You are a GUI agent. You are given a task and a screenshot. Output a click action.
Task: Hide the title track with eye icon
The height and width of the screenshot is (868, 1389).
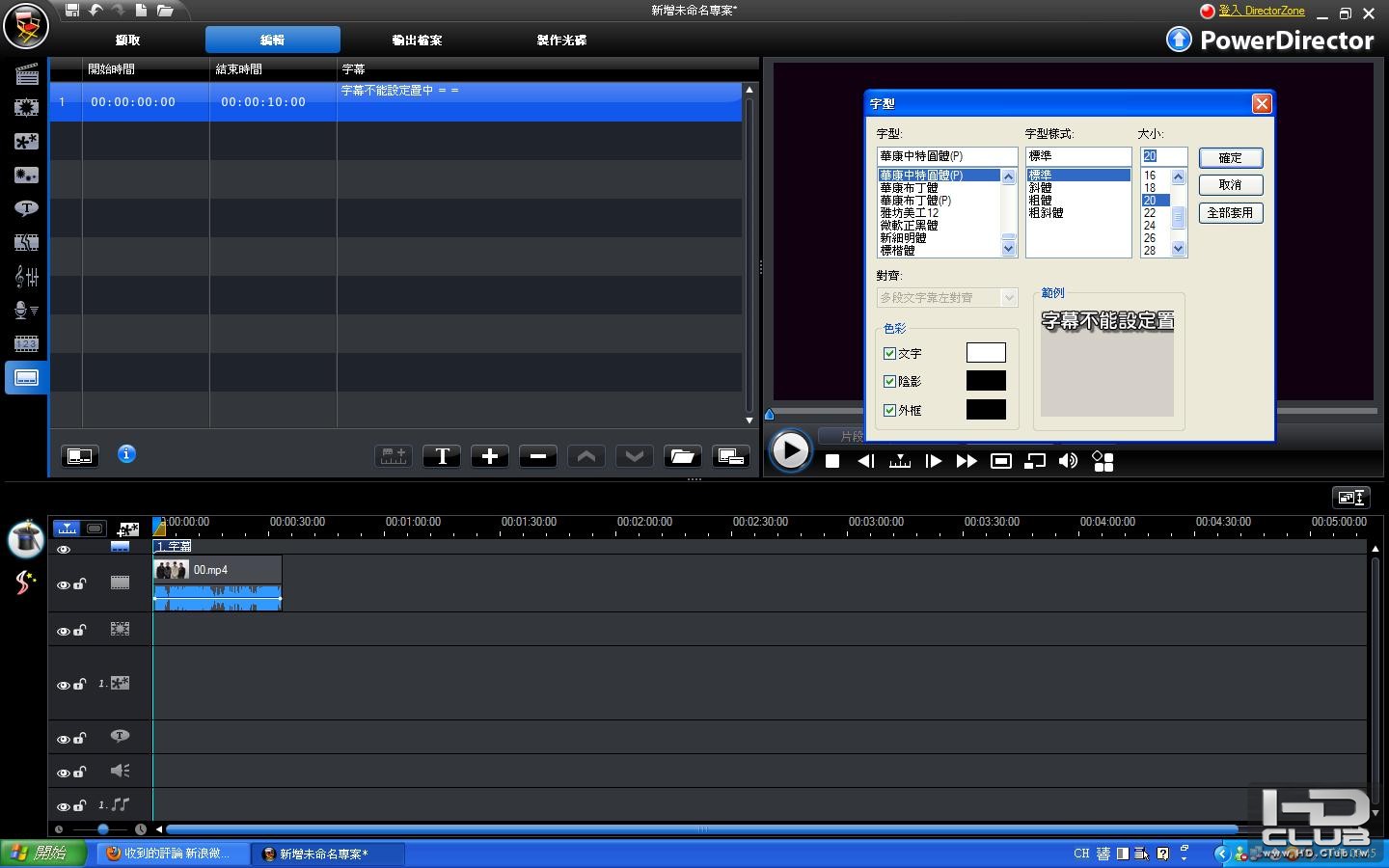coord(64,739)
